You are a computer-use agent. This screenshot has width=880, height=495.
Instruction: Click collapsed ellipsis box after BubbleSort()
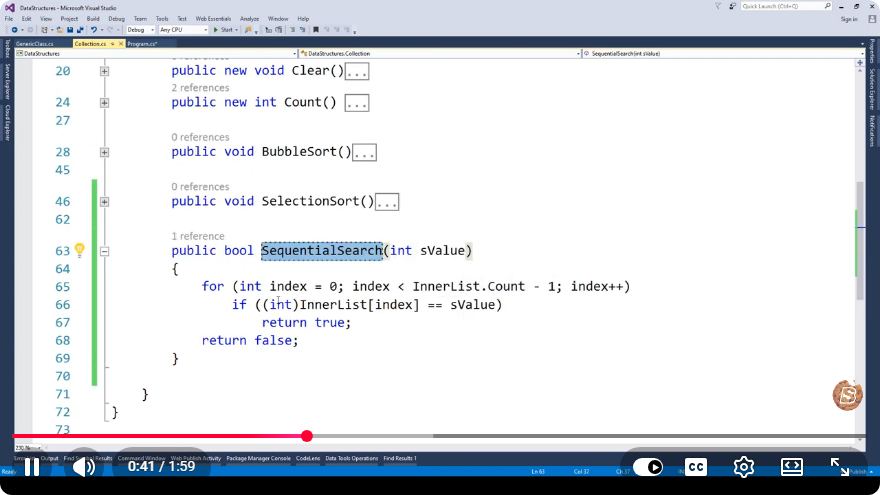[x=364, y=152]
